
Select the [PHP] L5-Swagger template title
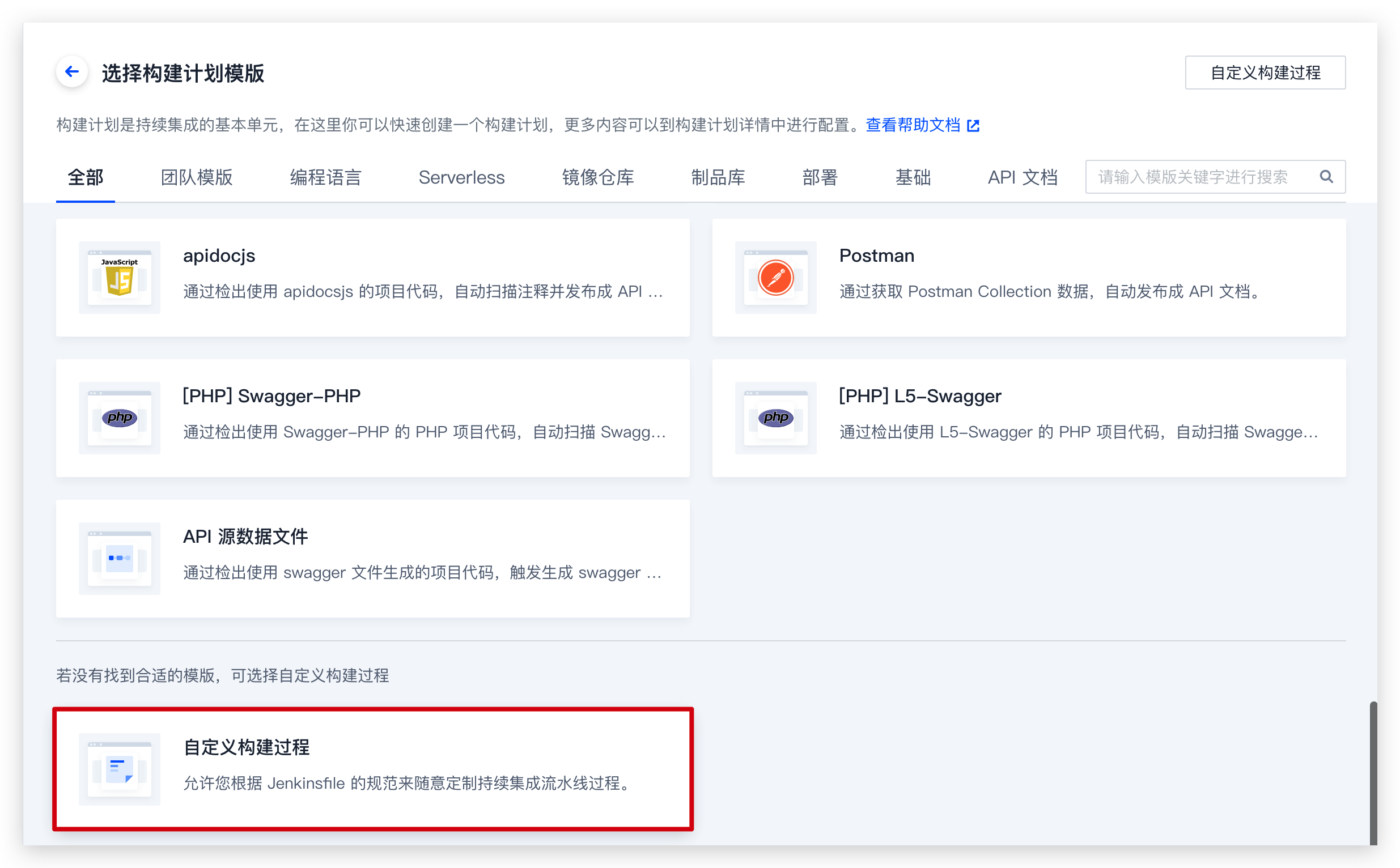[920, 396]
